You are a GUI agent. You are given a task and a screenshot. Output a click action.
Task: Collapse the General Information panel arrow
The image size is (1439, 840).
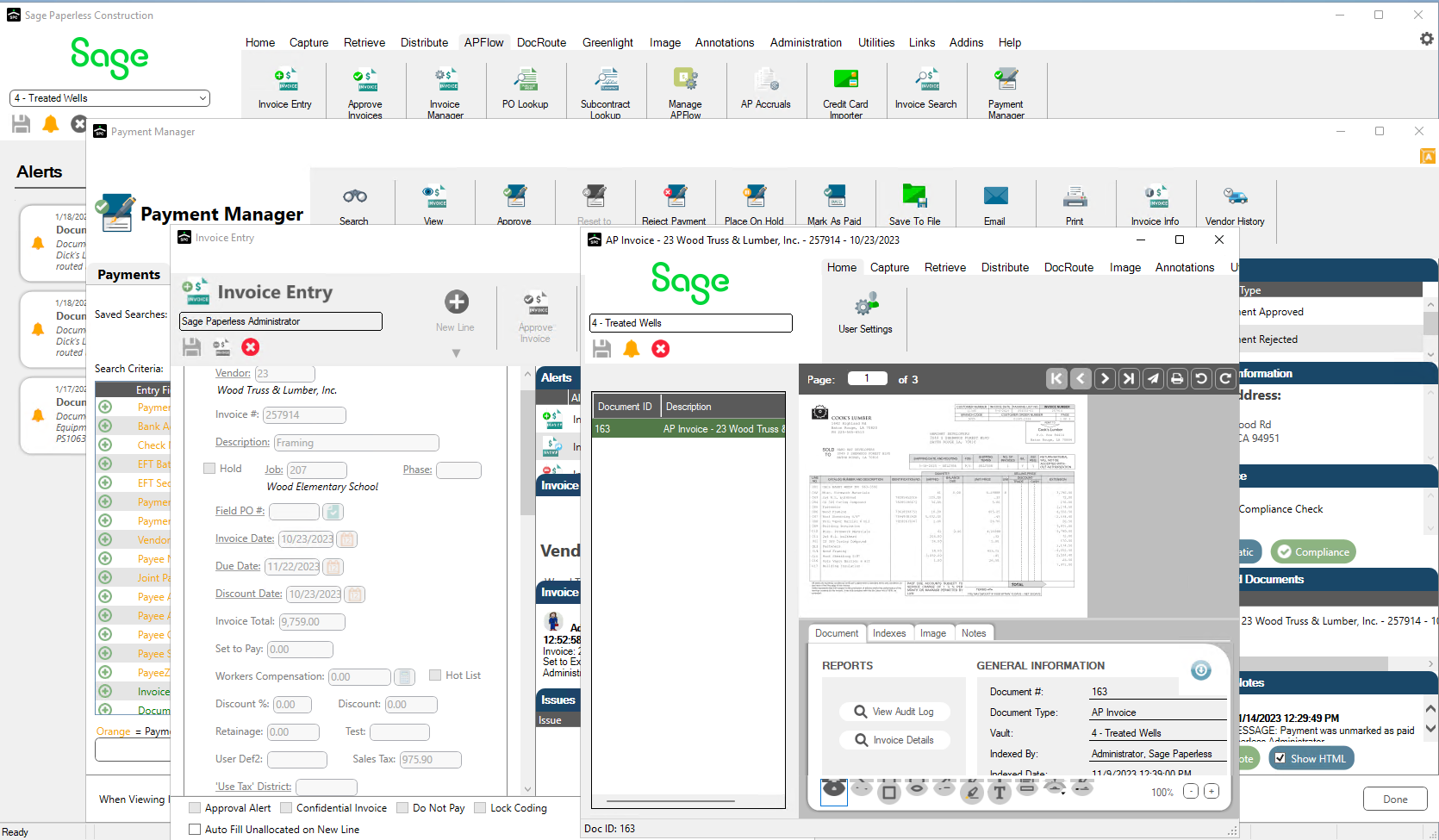[1201, 669]
